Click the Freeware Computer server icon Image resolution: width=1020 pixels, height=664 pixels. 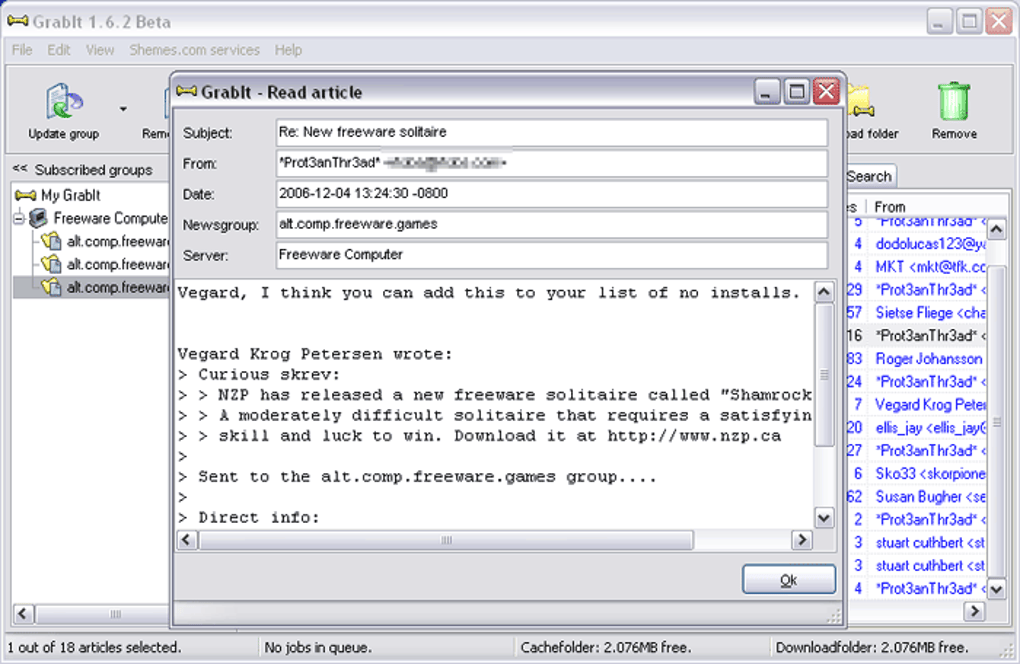pos(39,218)
